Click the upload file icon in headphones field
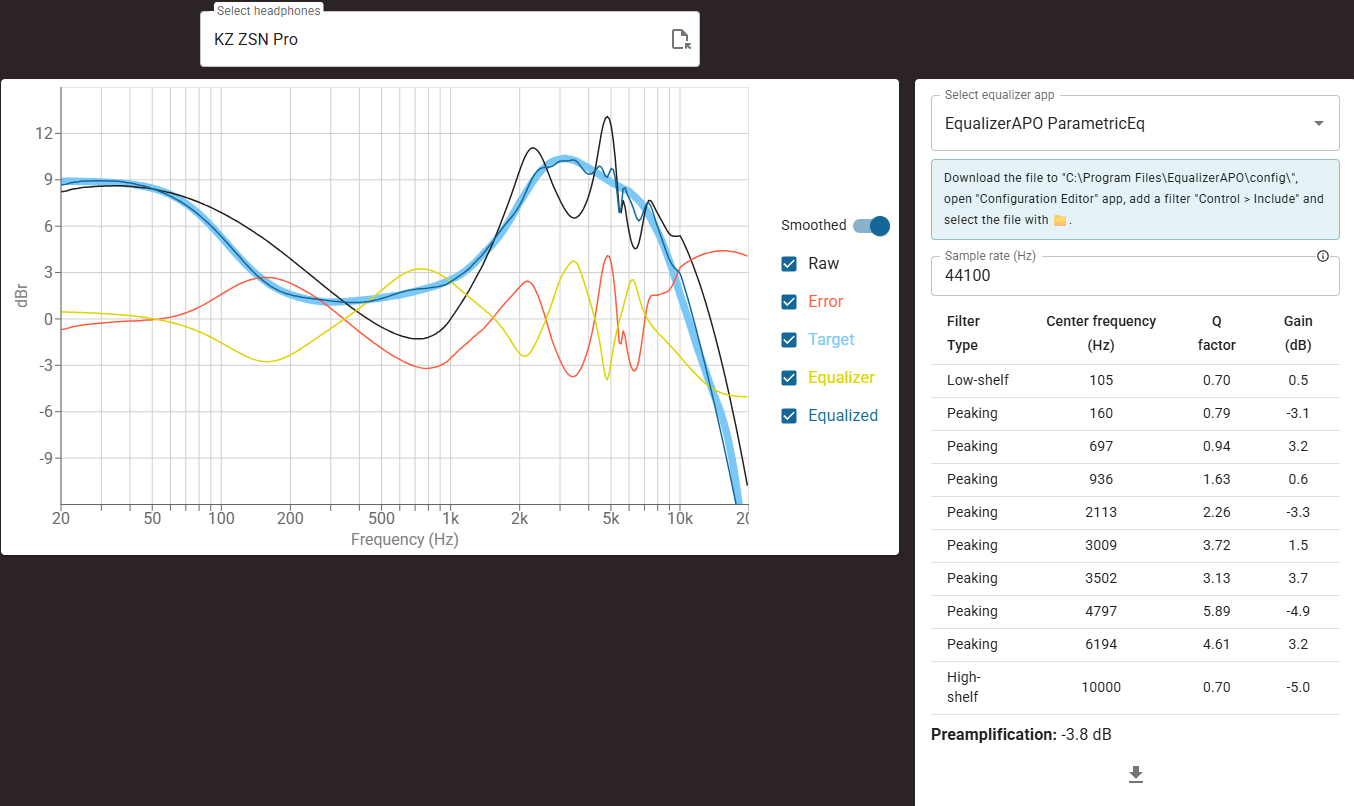 [680, 40]
